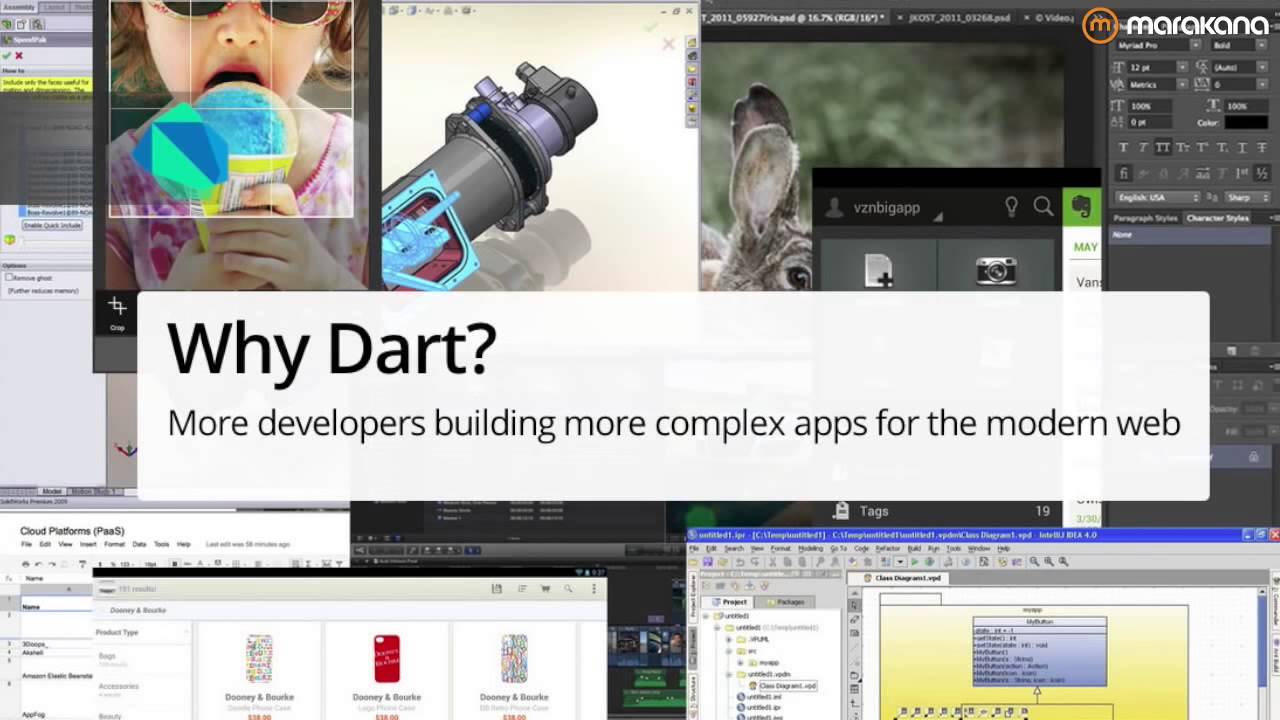This screenshot has width=1280, height=720.
Task: Select the Class Diagram1.vpd editor tab
Action: click(x=900, y=578)
